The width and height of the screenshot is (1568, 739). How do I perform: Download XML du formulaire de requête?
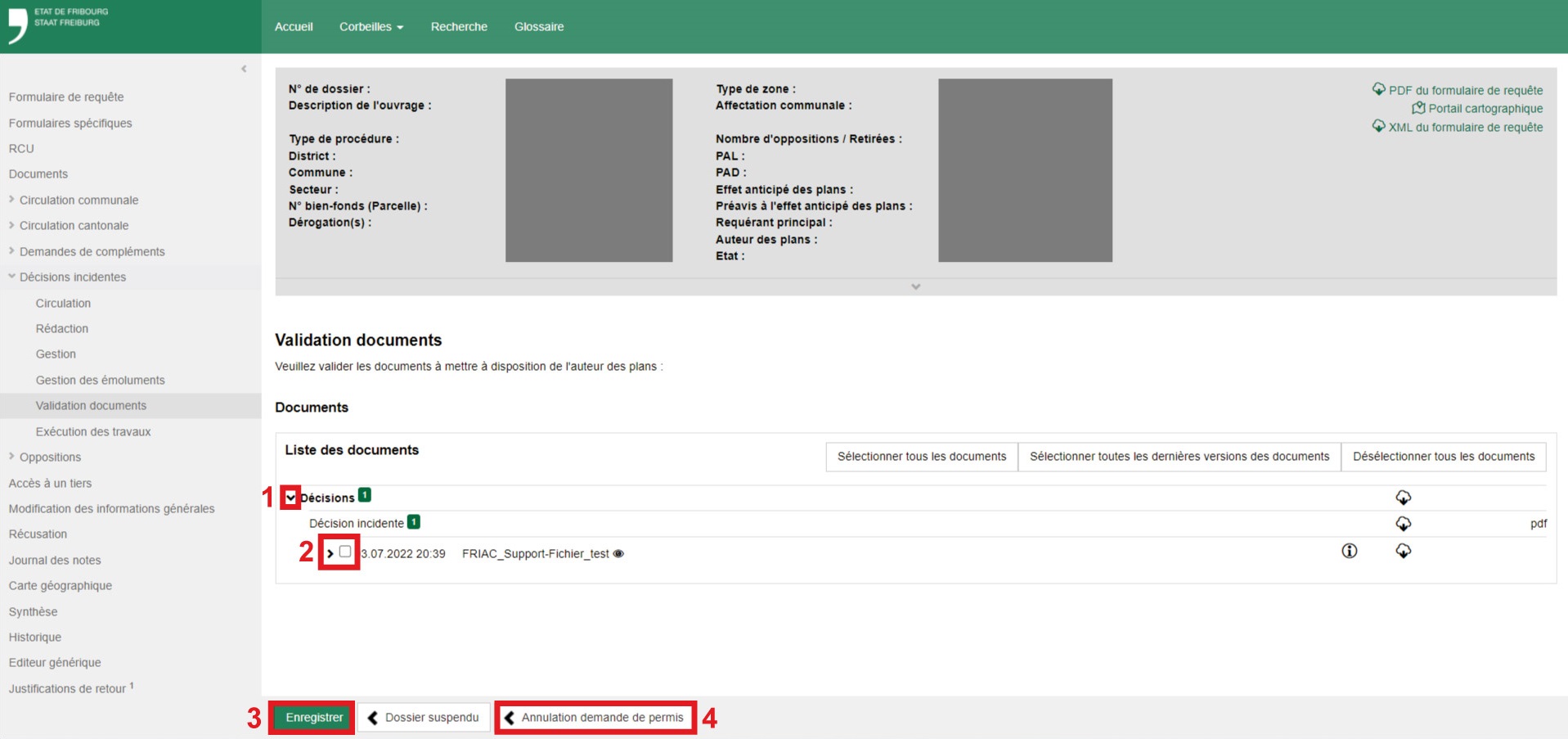pos(1464,128)
